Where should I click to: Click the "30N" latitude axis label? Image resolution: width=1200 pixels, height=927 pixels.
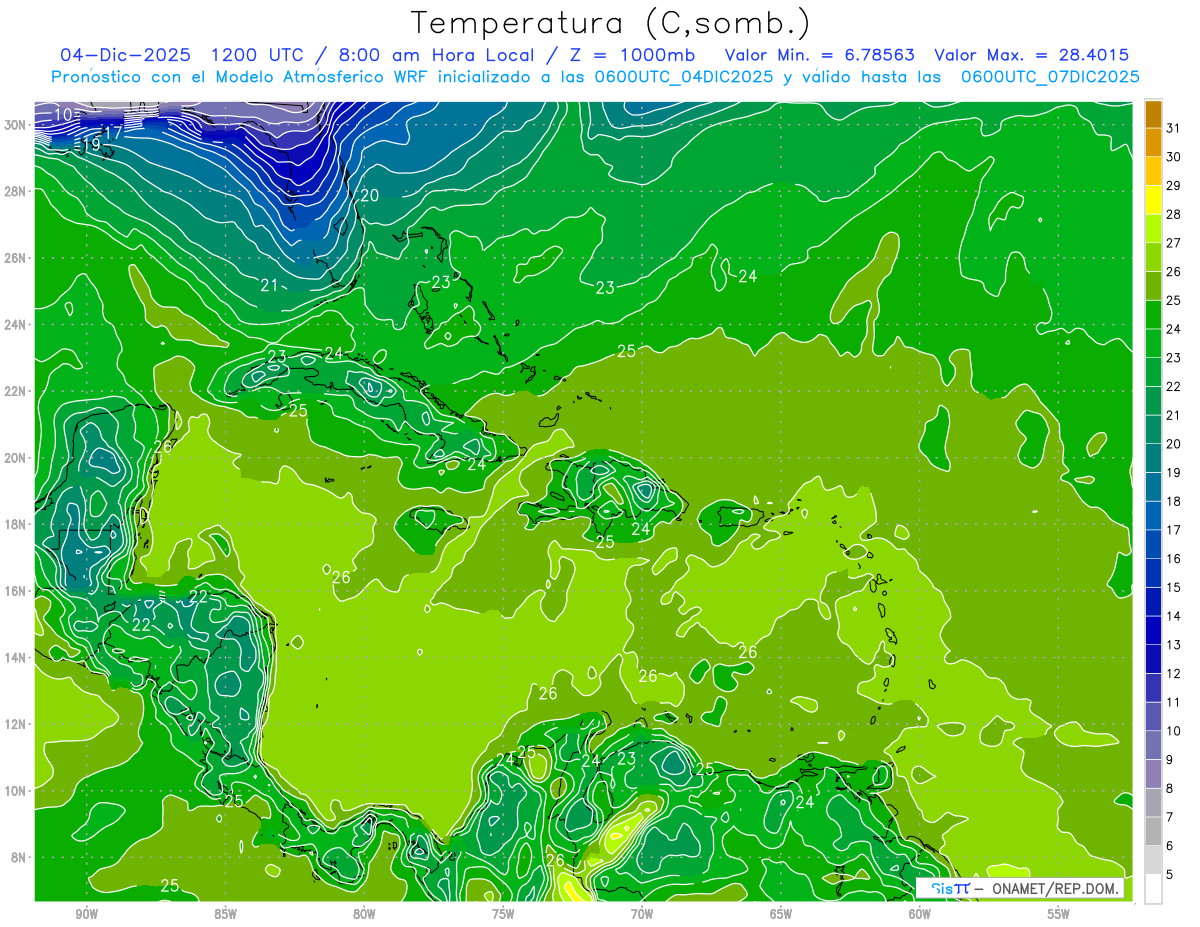[x=16, y=125]
